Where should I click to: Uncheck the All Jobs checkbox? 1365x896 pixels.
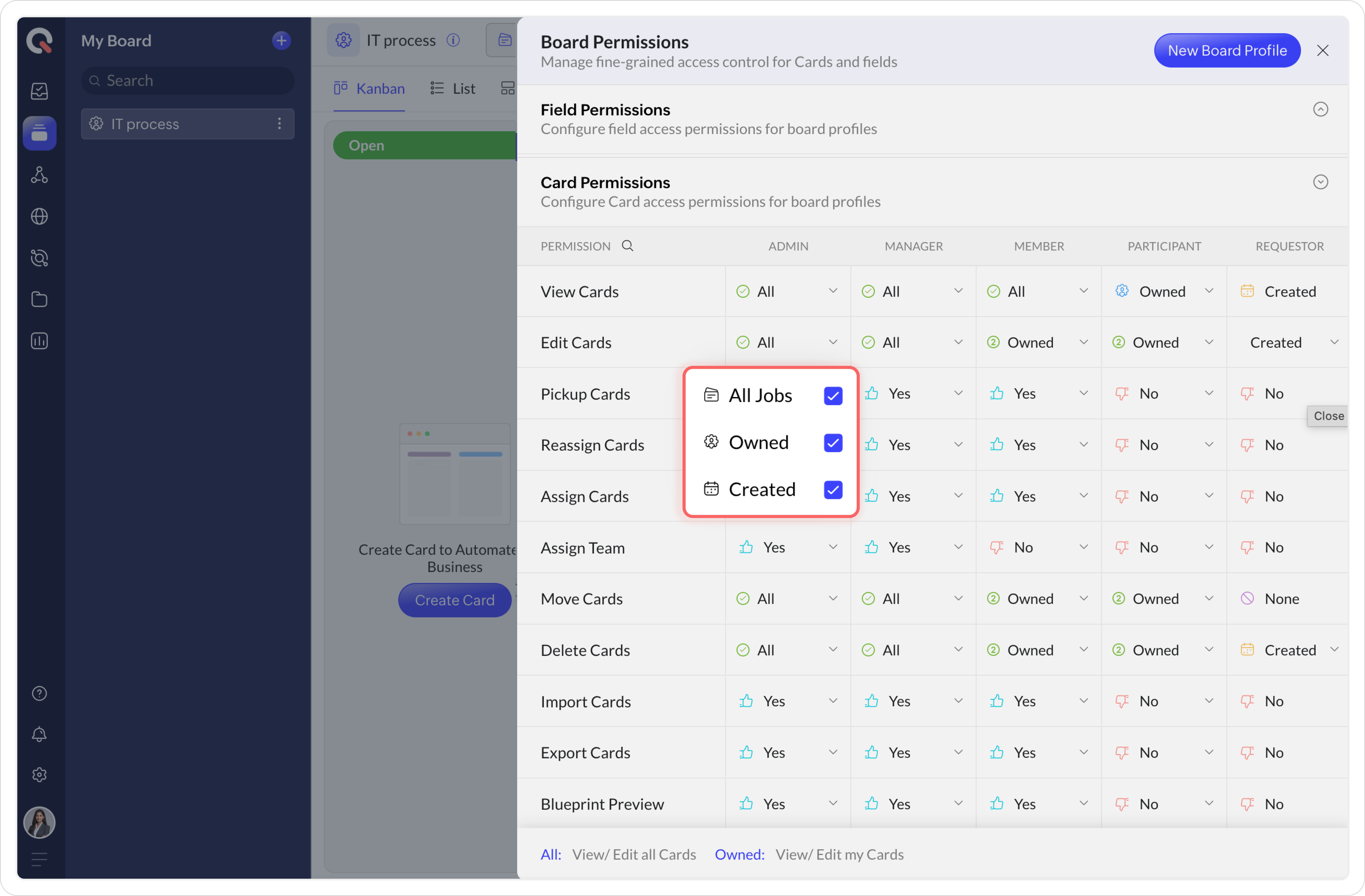coord(833,396)
